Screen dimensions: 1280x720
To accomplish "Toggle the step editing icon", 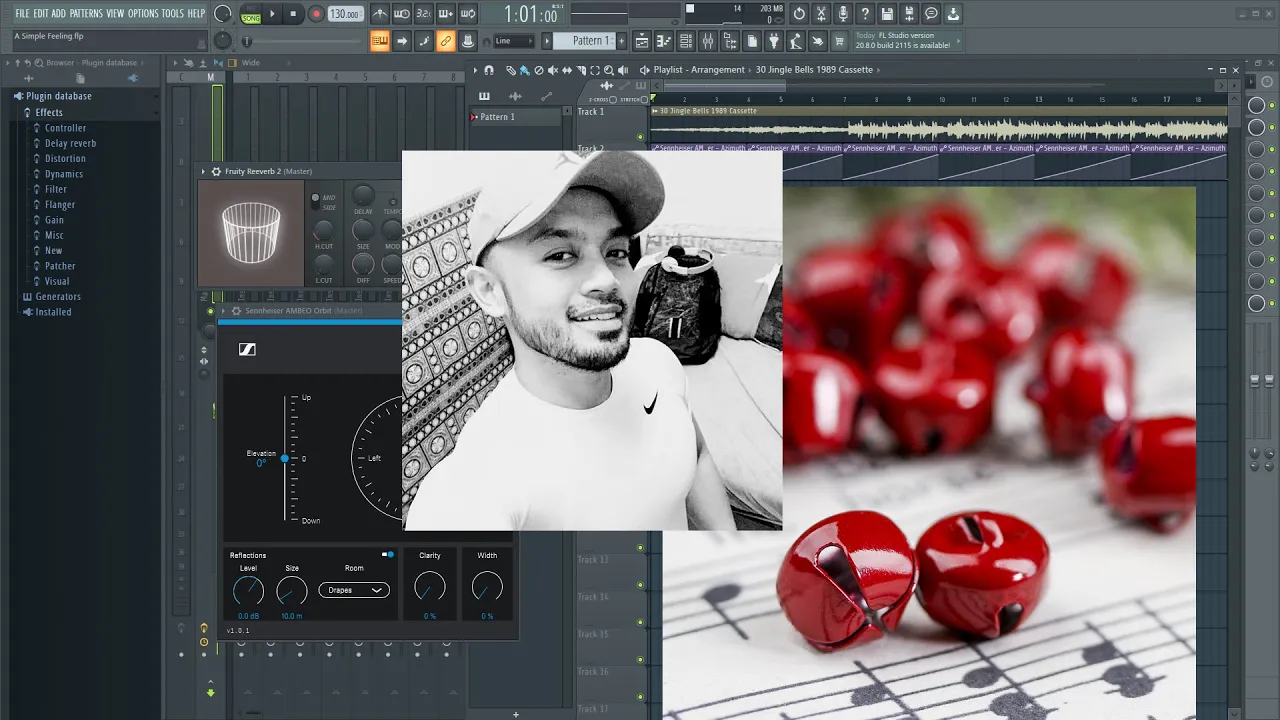I will [424, 41].
